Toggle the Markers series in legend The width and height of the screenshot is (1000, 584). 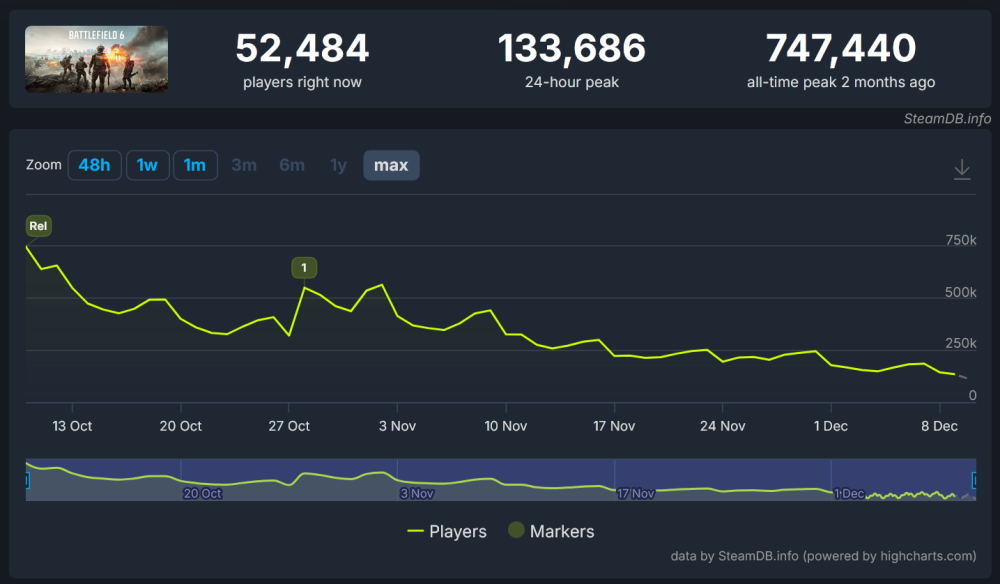coord(551,530)
